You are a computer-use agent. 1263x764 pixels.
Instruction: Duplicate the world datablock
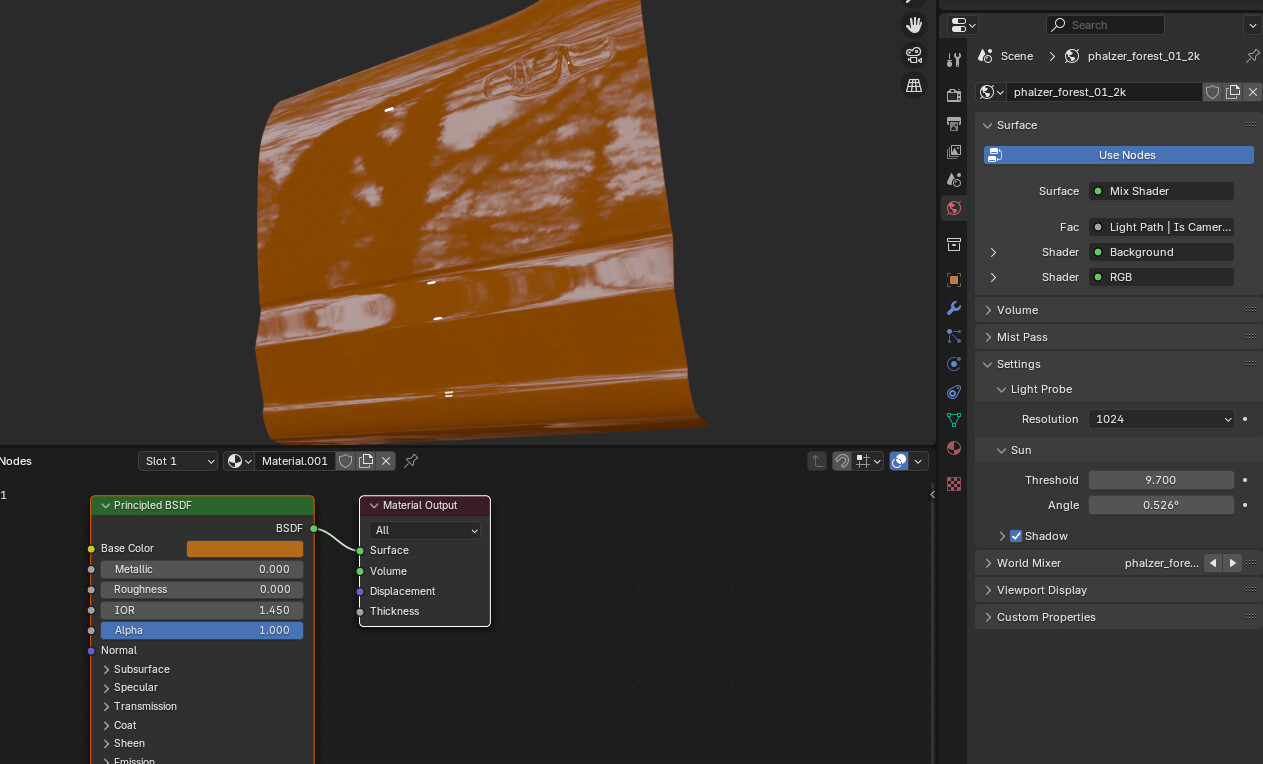point(1233,92)
